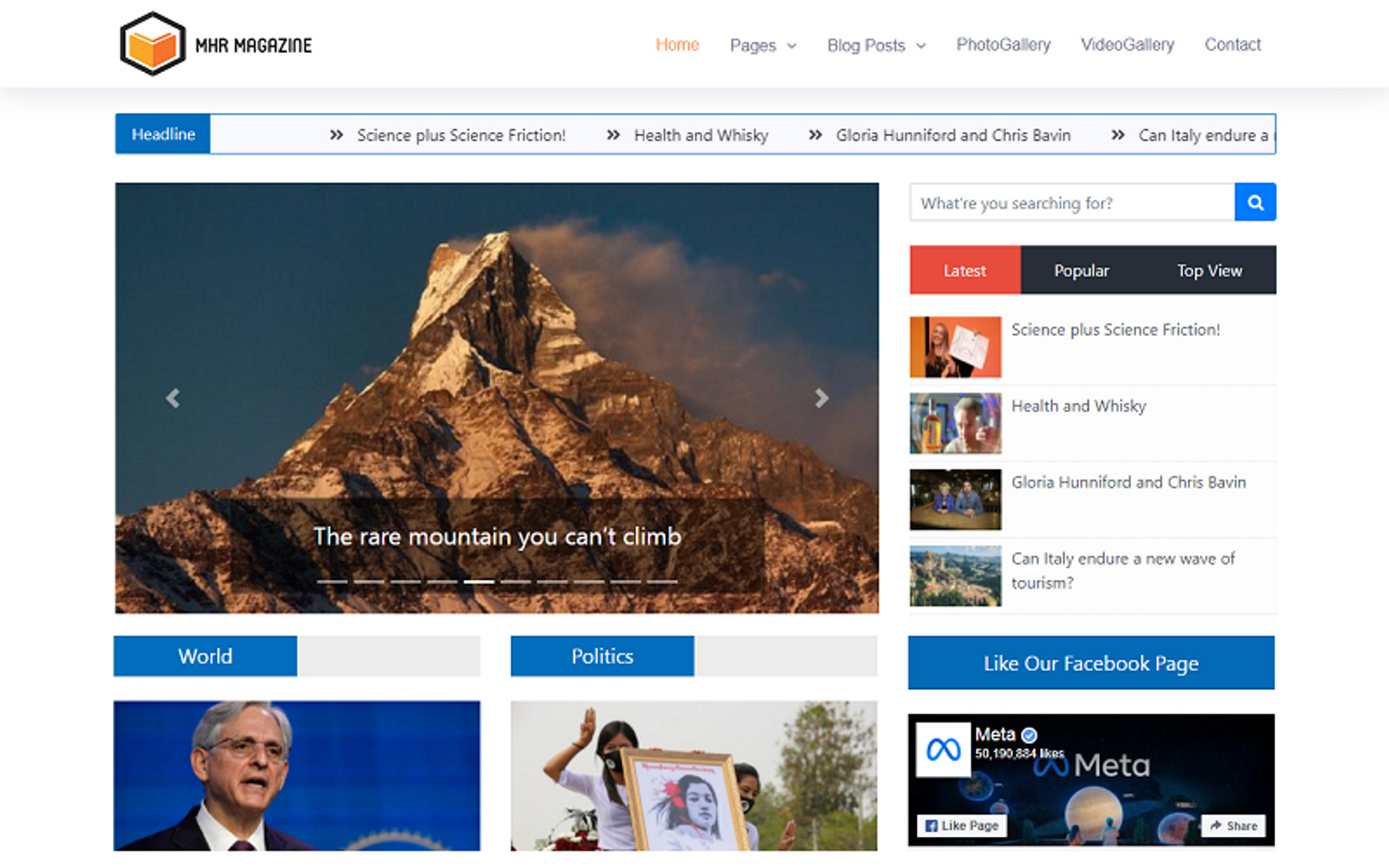Click the MHR Magazine logo icon
Screen dimensions: 1389x868
tap(153, 43)
